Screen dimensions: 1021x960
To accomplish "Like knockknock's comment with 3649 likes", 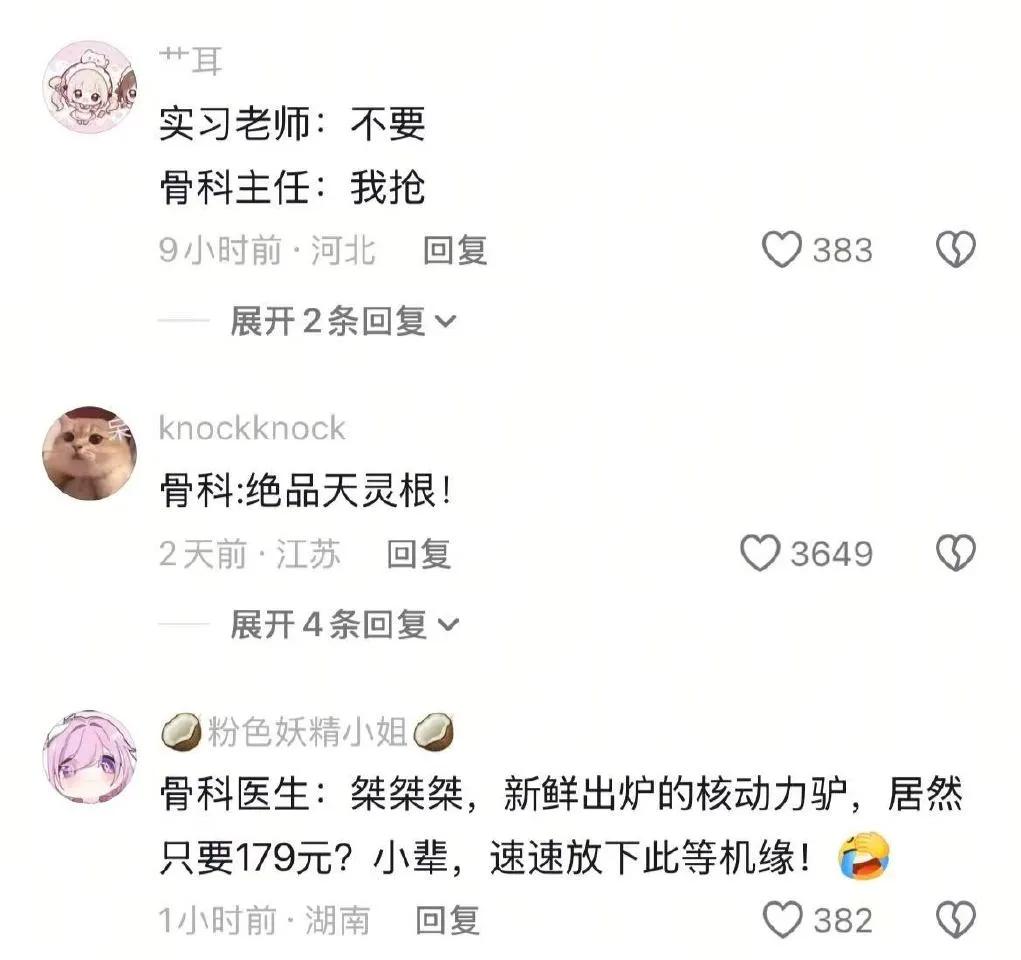I will (759, 554).
